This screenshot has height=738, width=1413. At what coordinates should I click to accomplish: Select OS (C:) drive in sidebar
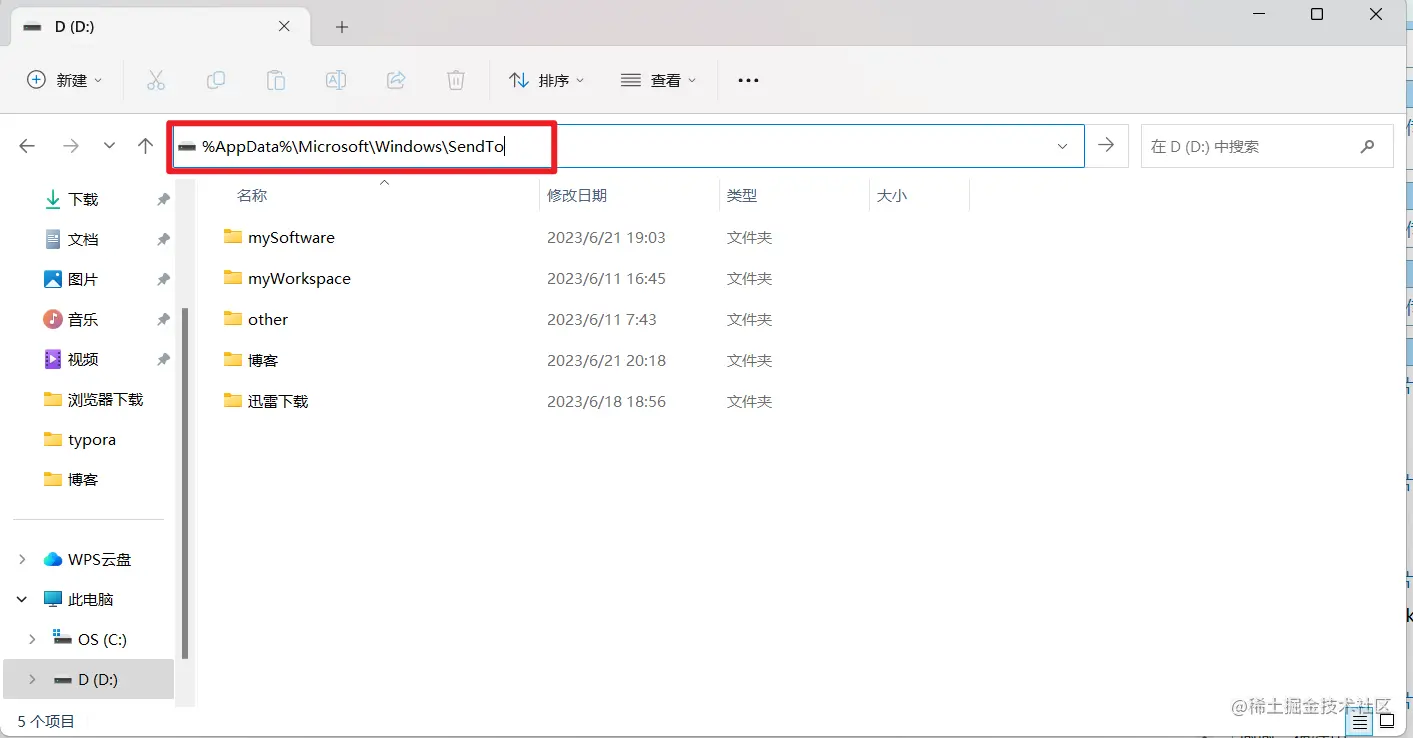tap(90, 640)
